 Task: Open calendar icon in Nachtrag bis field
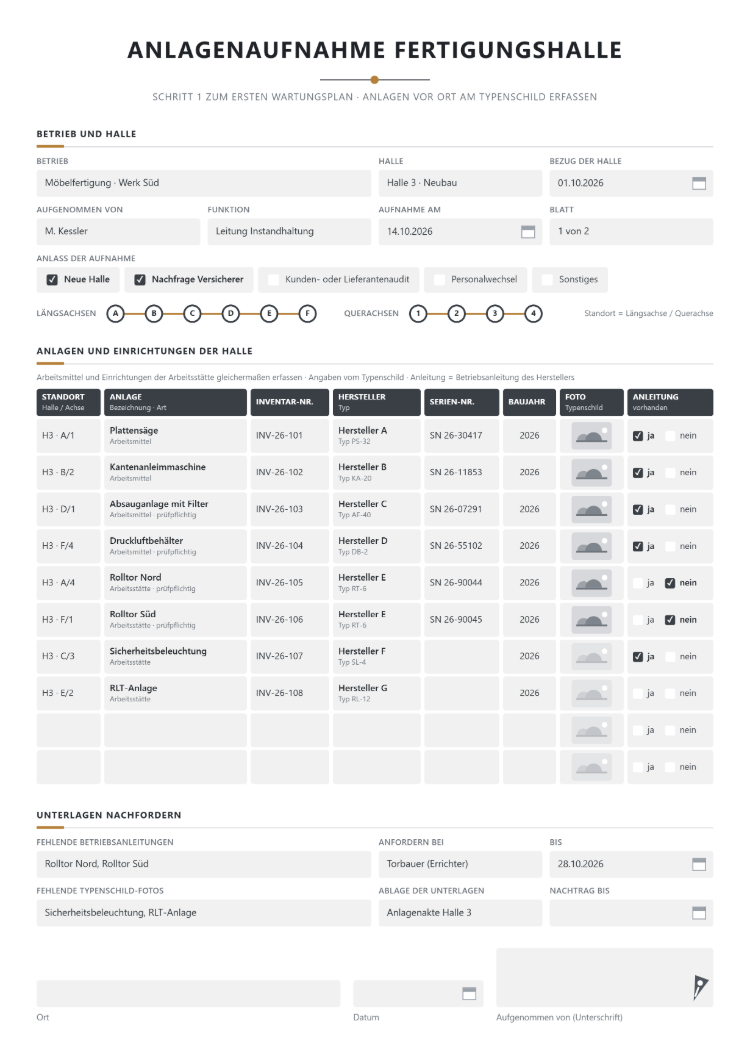pos(699,913)
